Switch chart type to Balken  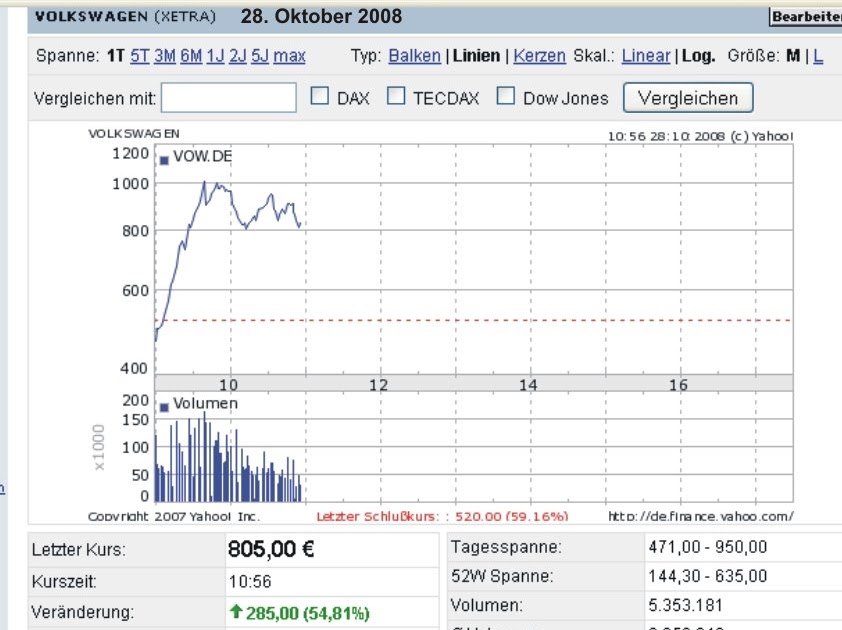click(x=415, y=55)
